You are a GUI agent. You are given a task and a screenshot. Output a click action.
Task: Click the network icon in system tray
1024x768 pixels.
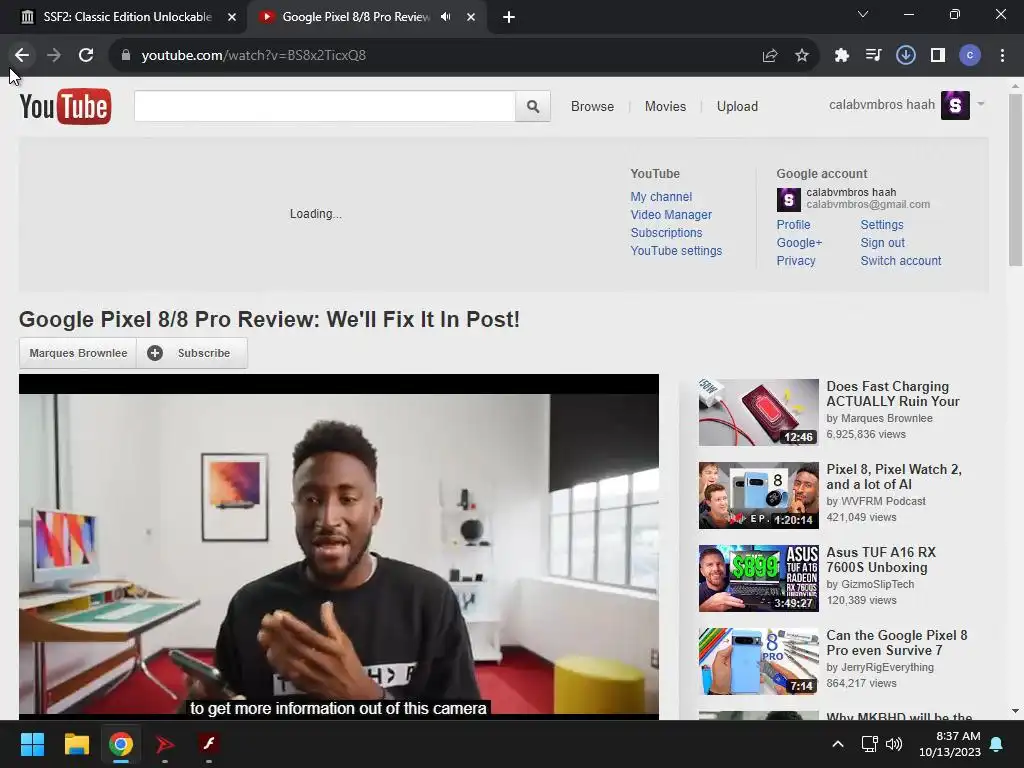869,744
